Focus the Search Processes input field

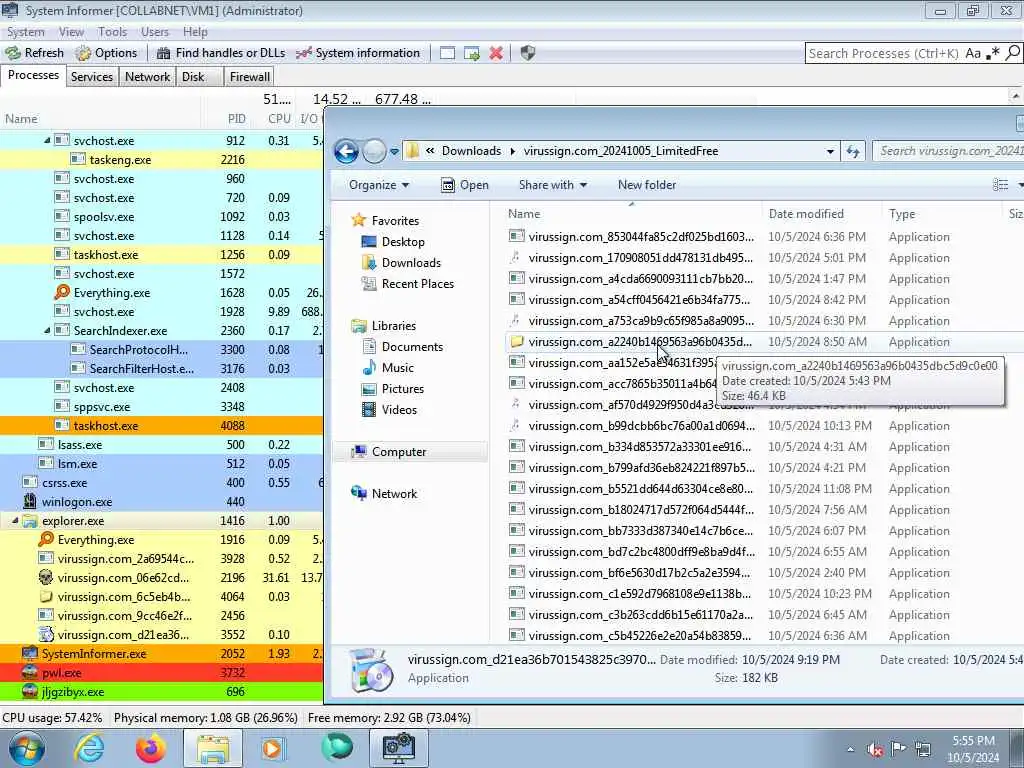click(884, 54)
